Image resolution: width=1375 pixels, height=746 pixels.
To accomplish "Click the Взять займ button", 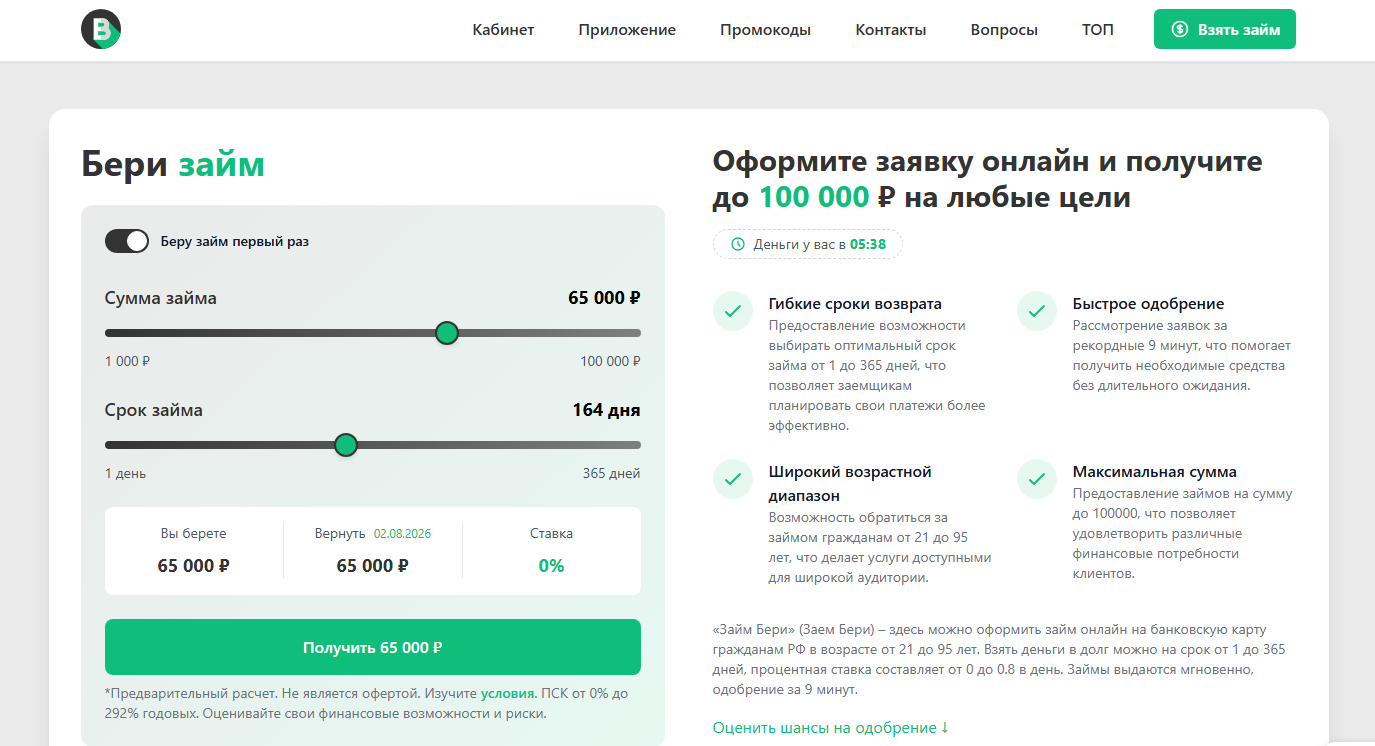I will click(x=1225, y=29).
